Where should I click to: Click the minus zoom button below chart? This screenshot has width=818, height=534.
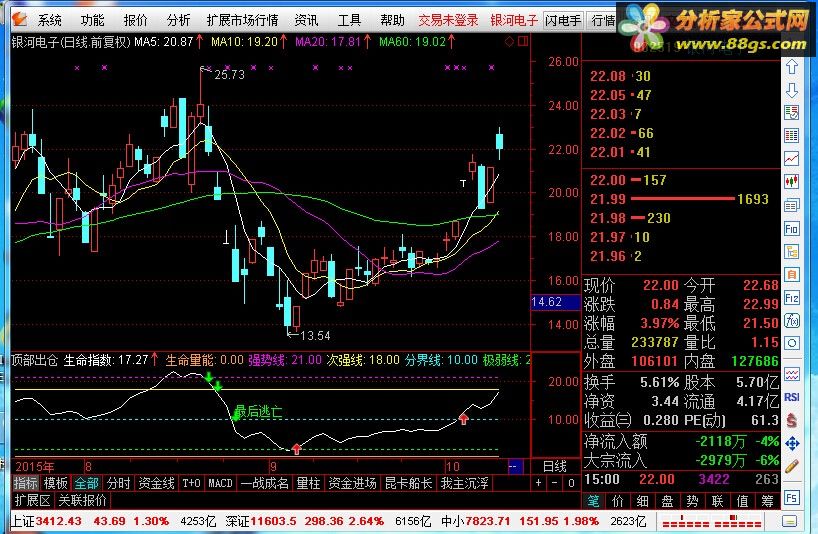point(555,483)
